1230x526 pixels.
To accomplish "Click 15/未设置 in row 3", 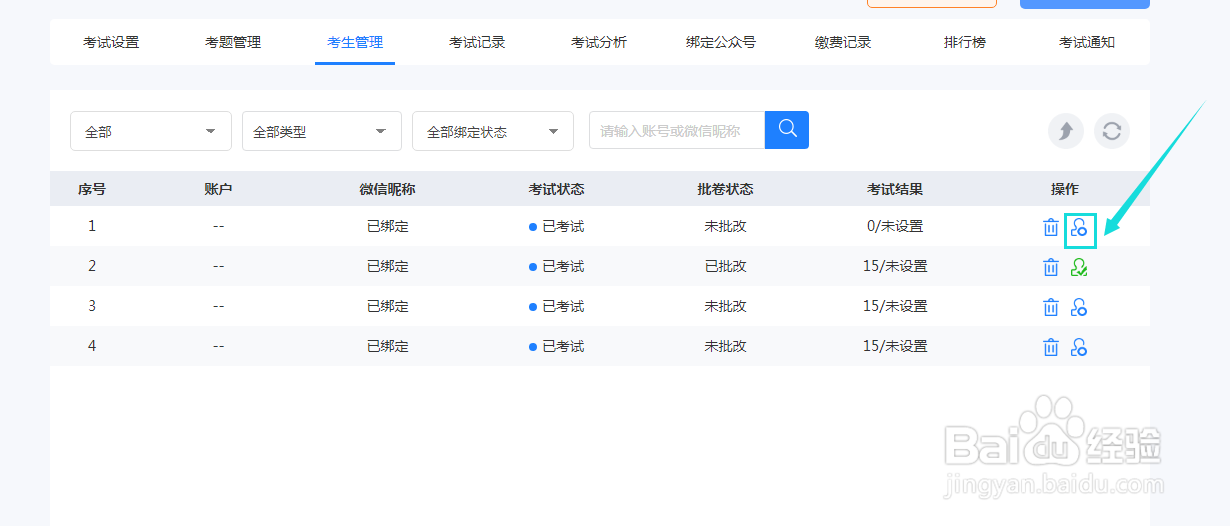I will [x=895, y=306].
